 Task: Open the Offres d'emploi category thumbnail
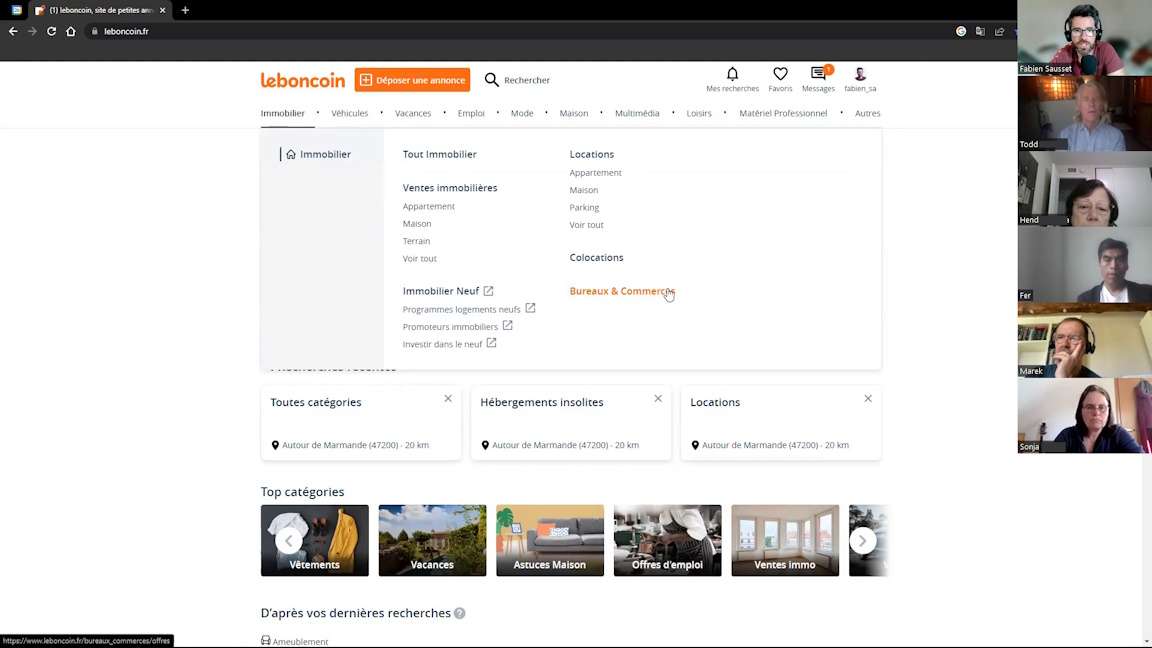pos(667,540)
